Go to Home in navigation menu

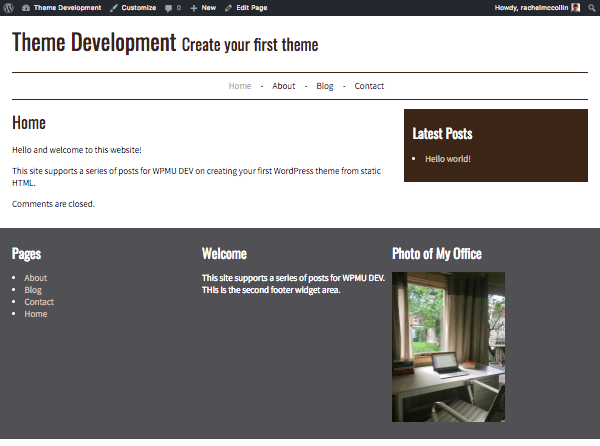(x=240, y=86)
